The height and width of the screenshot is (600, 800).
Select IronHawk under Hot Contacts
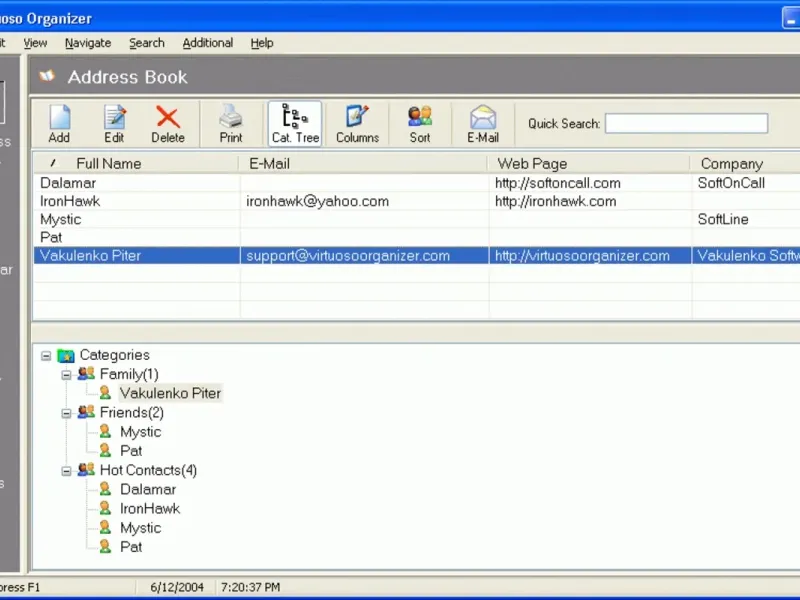150,509
